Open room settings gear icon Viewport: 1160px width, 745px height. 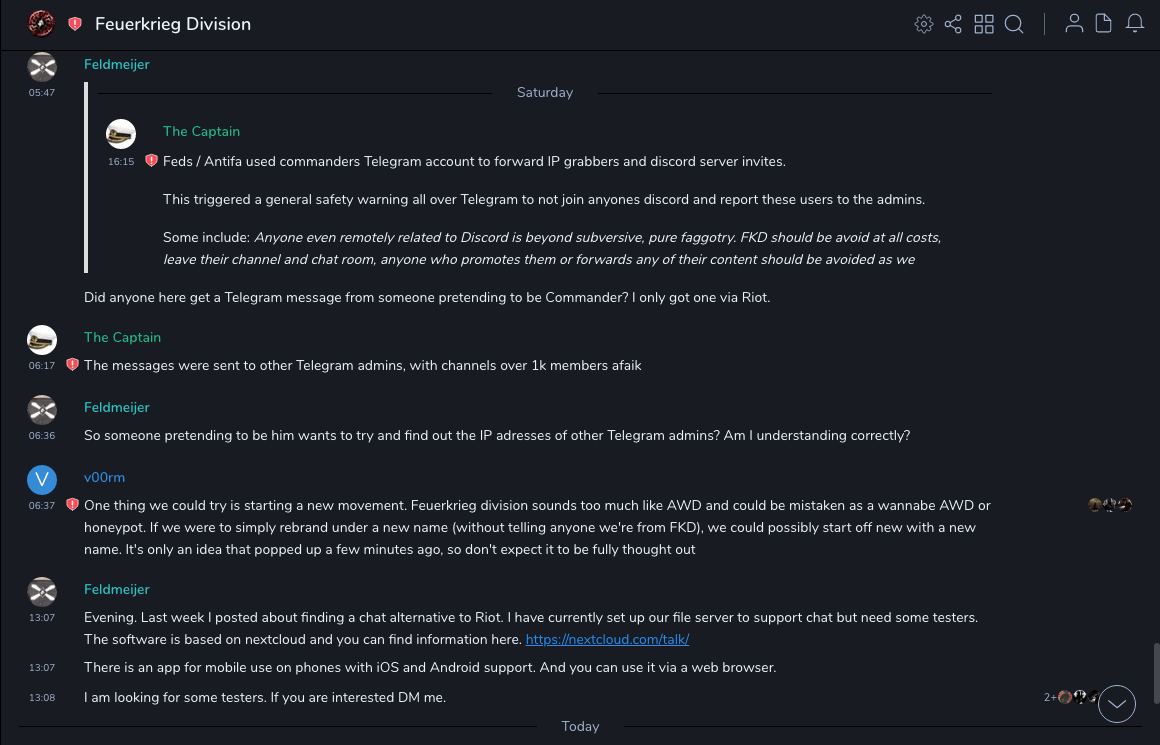click(x=923, y=24)
